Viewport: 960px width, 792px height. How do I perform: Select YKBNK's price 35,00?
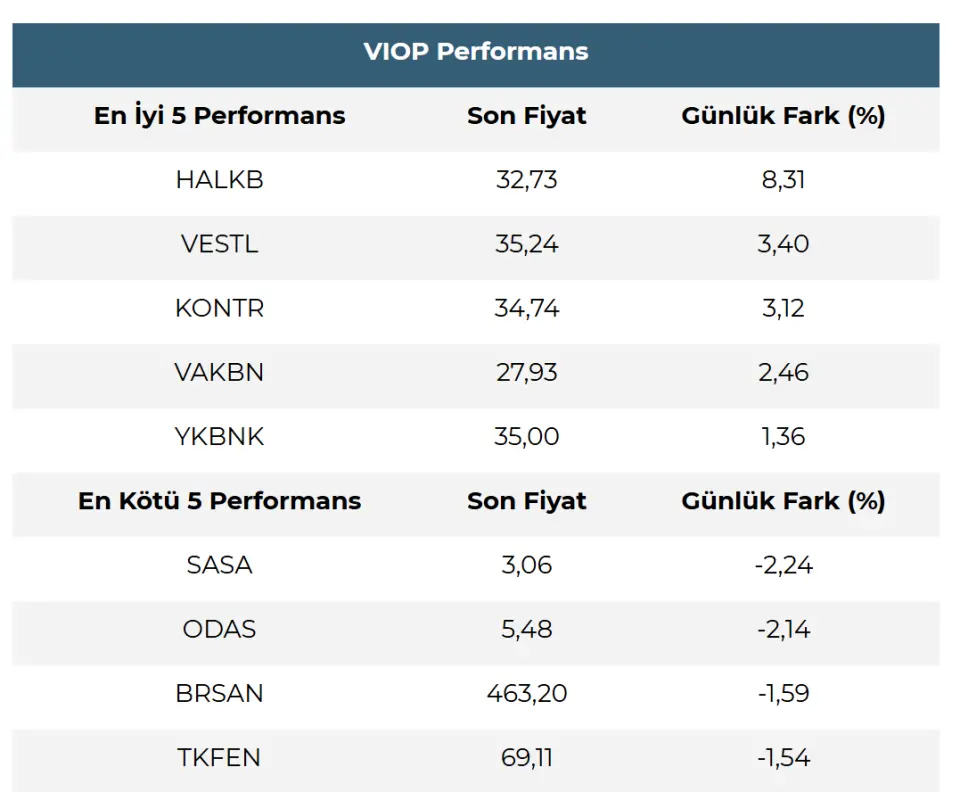(x=526, y=437)
